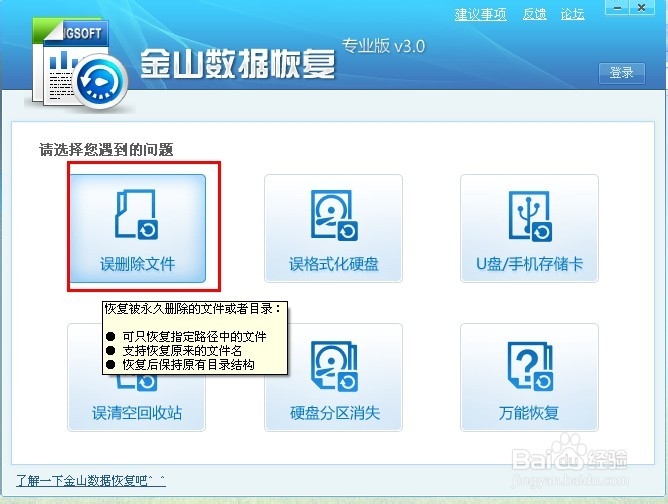Screen dimensions: 668x504
Task: Minimize the 金山数据恢复 window
Action: click(617, 8)
